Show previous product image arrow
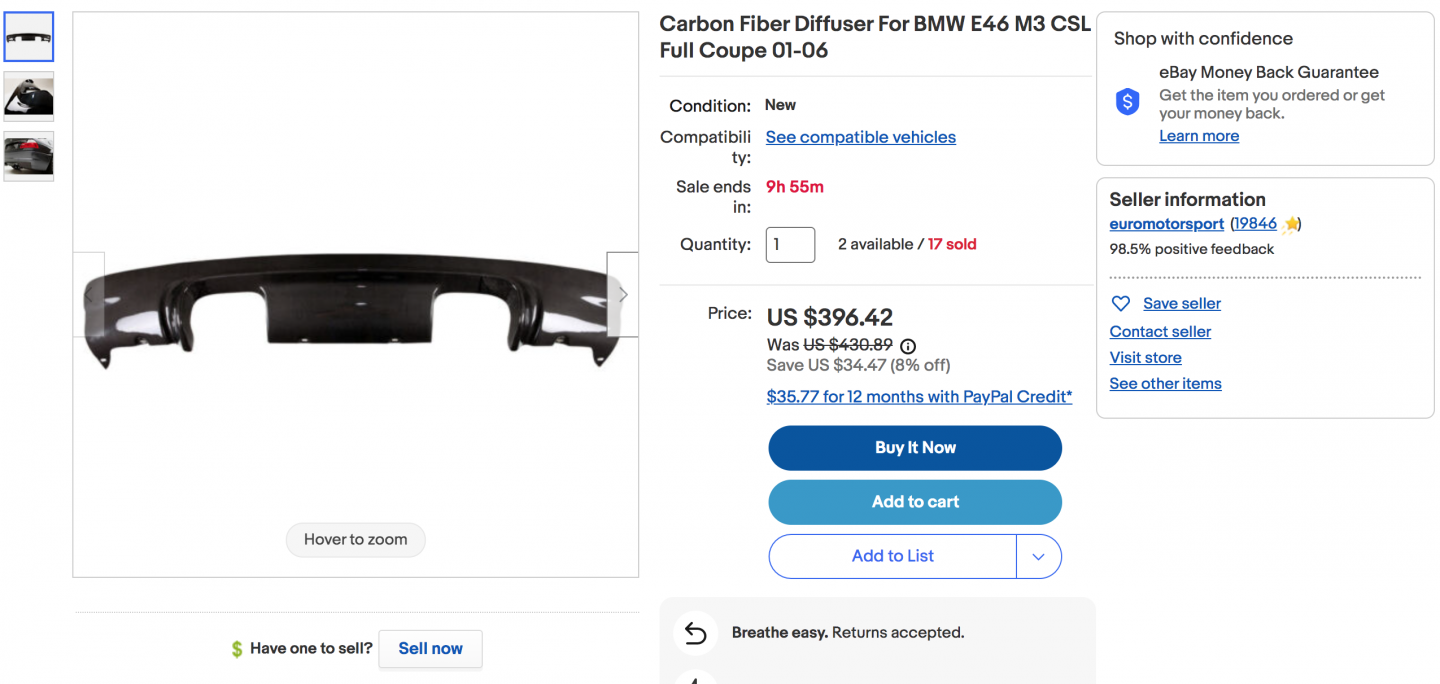1440x684 pixels. coord(89,295)
